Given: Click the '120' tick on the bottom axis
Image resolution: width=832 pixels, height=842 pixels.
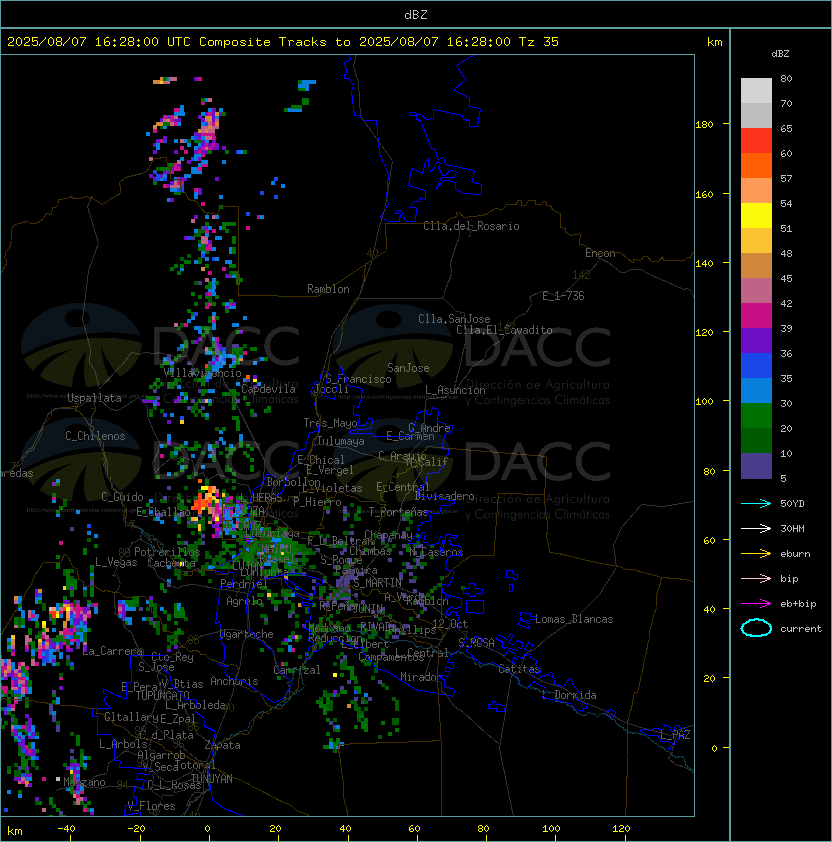Looking at the screenshot, I should pyautogui.click(x=621, y=829).
